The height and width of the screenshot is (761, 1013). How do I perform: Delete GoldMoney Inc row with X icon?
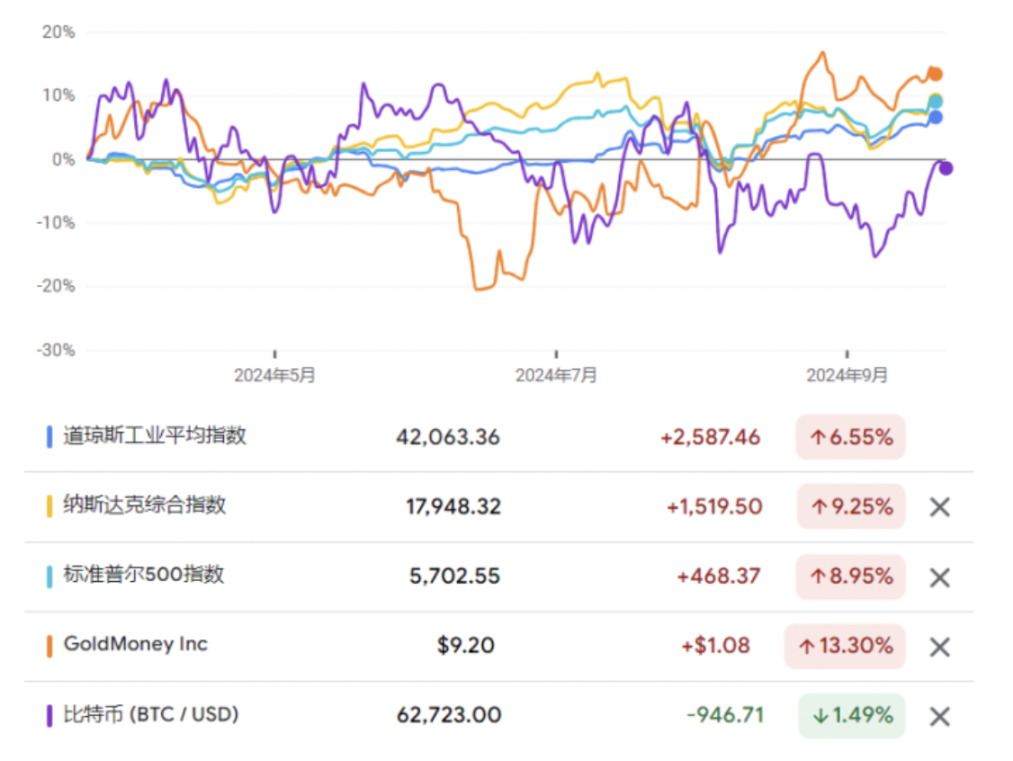pyautogui.click(x=939, y=647)
